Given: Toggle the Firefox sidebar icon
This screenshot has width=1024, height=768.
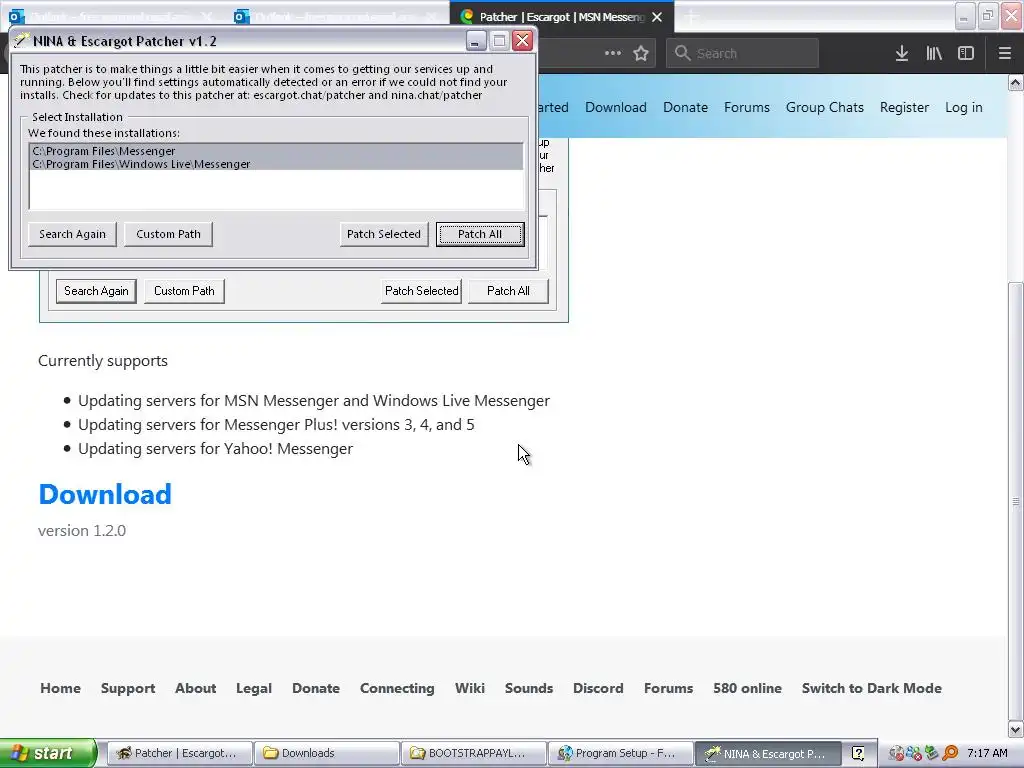Looking at the screenshot, I should (966, 54).
